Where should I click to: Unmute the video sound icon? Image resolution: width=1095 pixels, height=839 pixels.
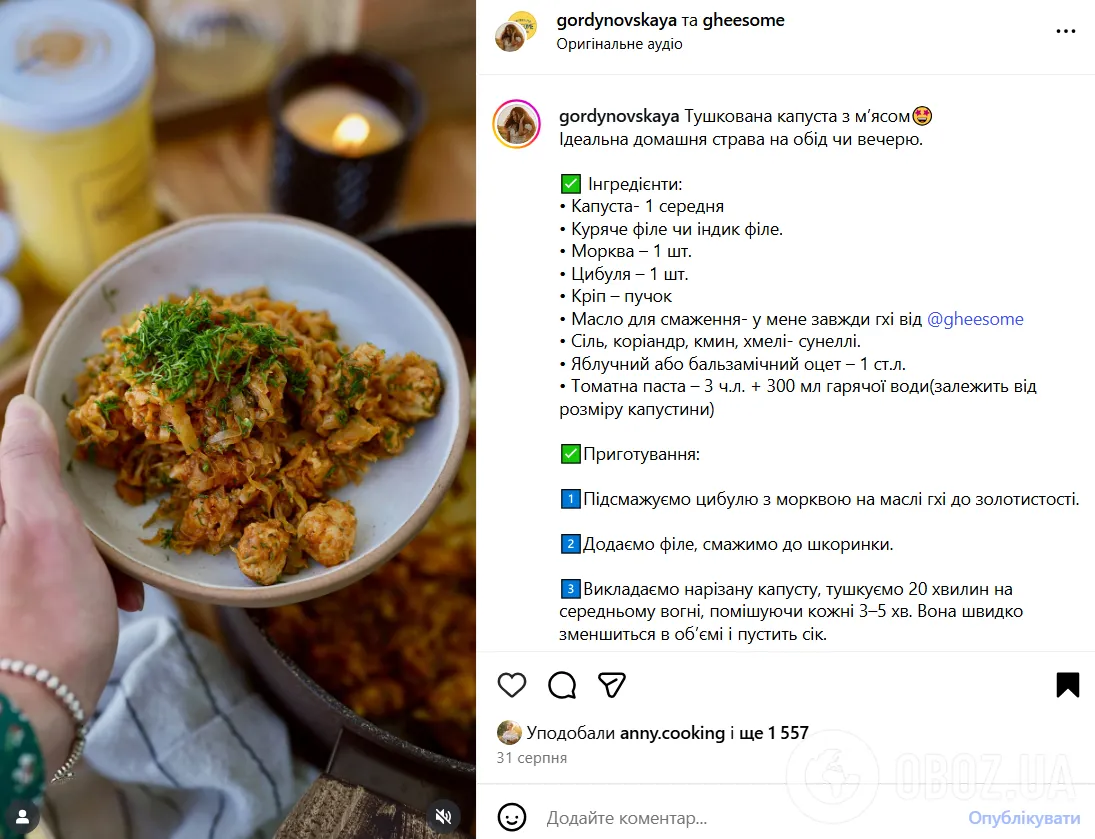[x=443, y=815]
